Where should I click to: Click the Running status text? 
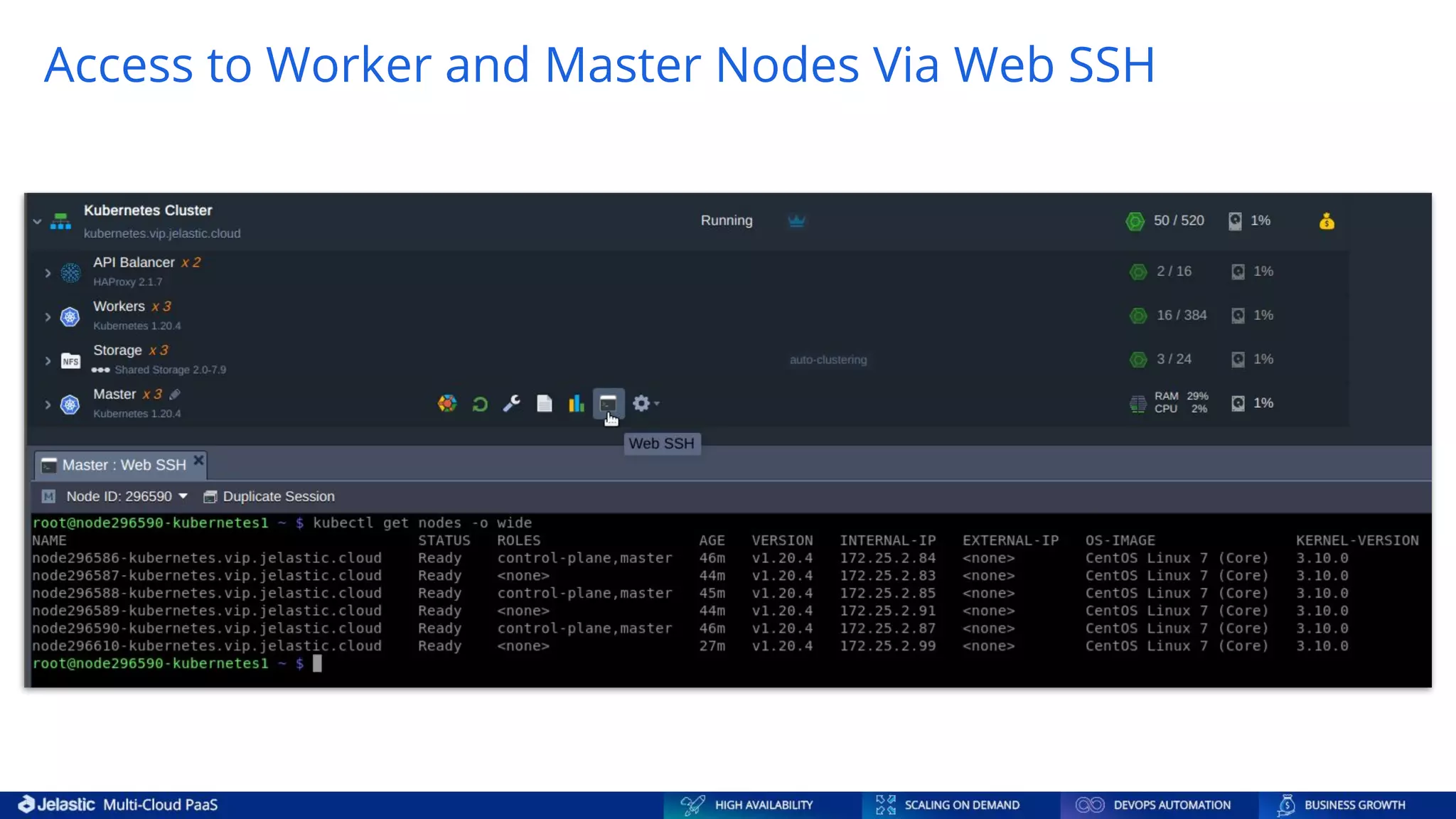727,220
